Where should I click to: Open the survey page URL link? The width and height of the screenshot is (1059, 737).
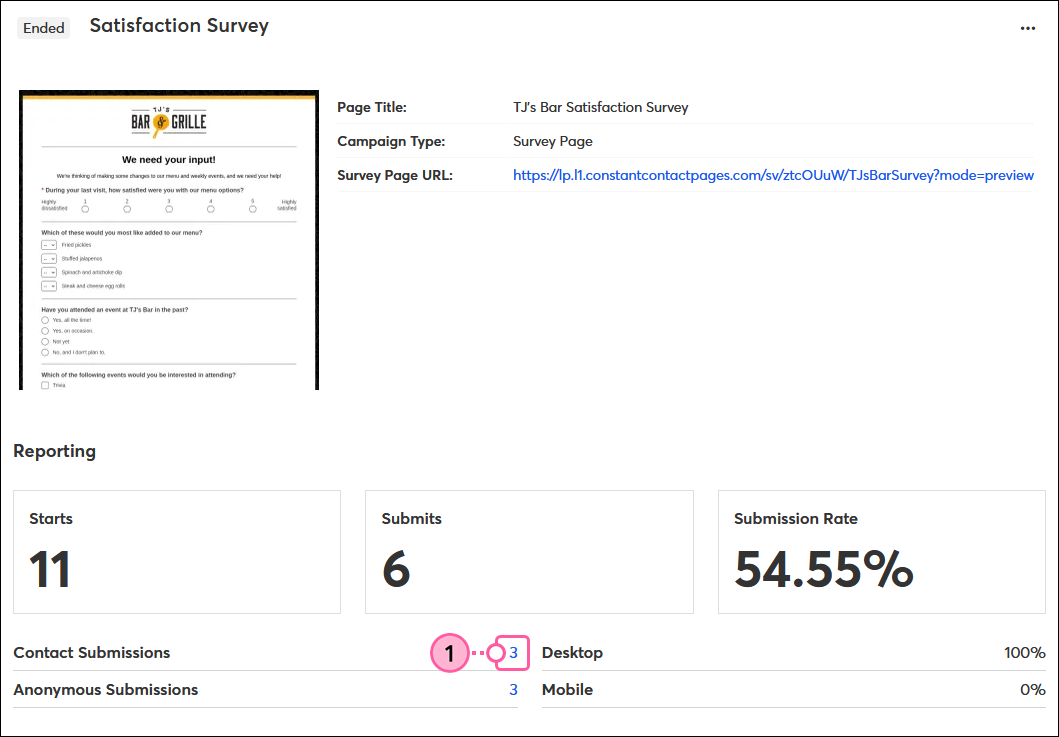pyautogui.click(x=773, y=176)
